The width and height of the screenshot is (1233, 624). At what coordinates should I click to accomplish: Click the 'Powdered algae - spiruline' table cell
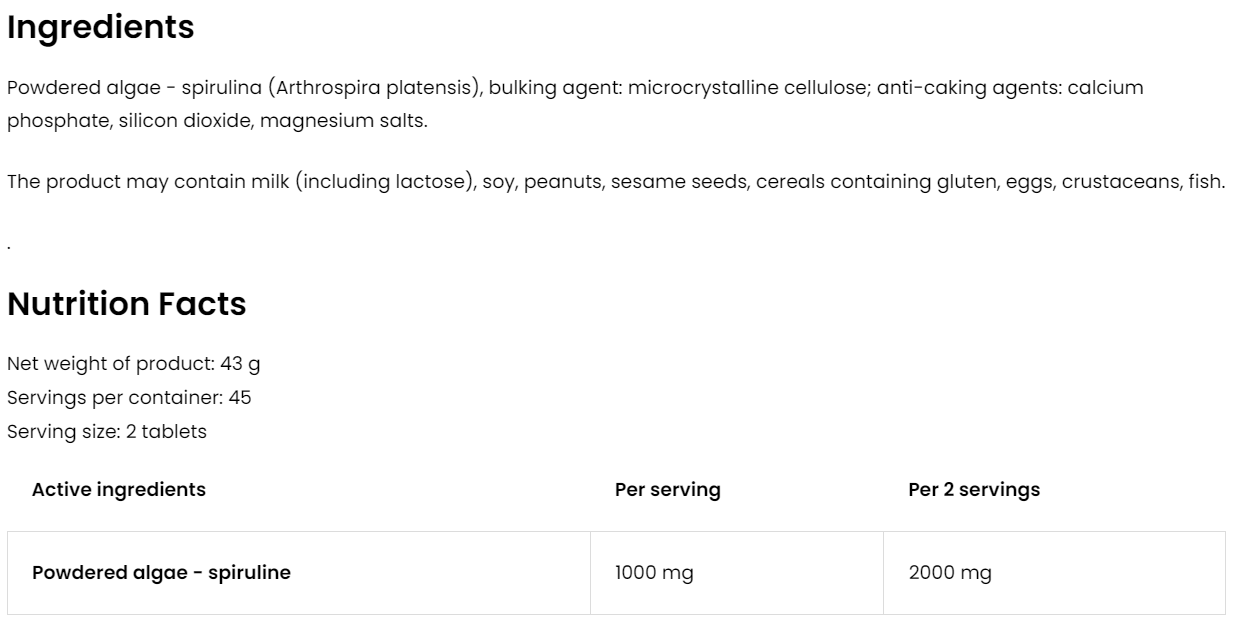161,573
